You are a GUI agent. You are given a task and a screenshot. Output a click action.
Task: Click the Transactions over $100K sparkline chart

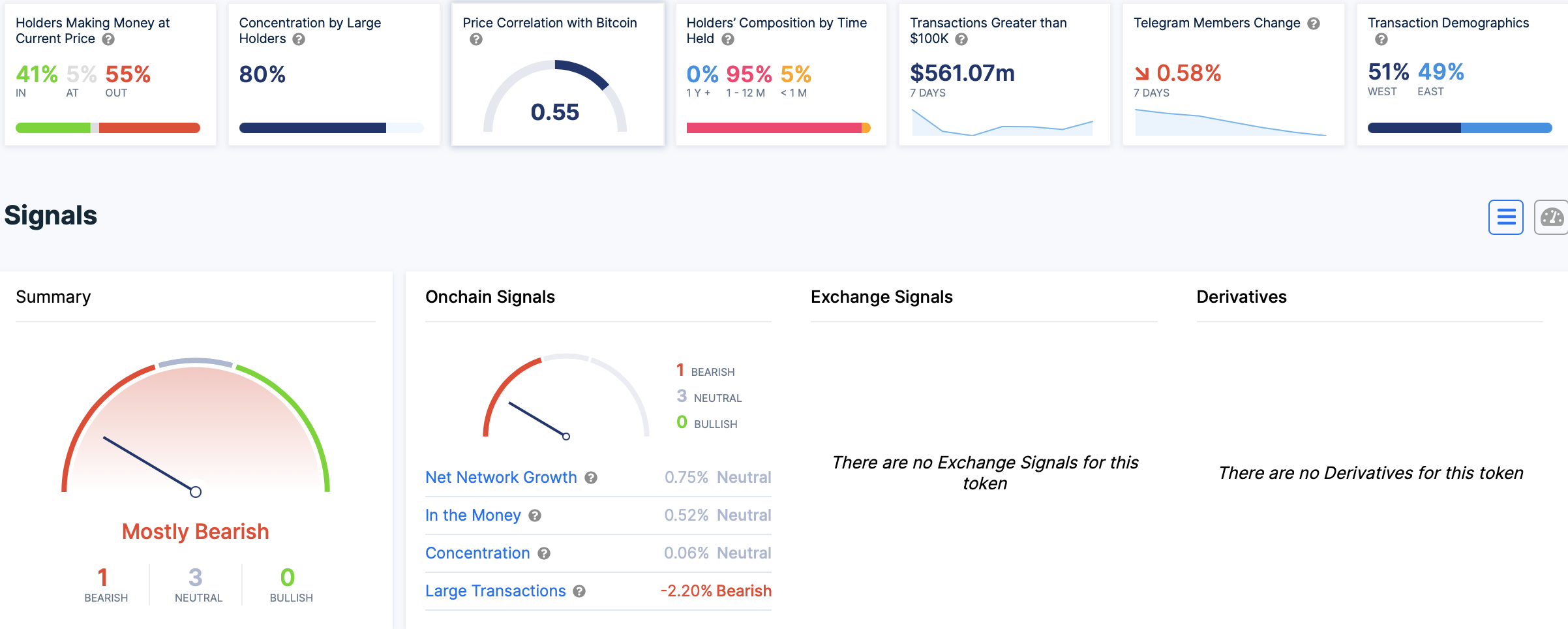1002,123
